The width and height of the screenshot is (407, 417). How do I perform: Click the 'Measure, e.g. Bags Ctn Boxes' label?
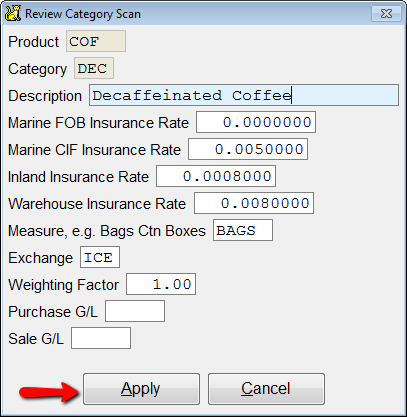tap(107, 231)
